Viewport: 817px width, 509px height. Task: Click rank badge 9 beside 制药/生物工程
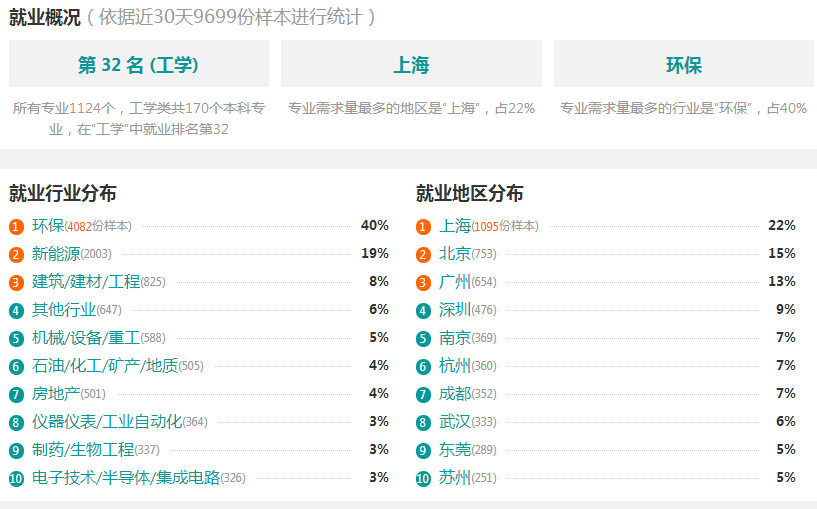click(x=16, y=451)
